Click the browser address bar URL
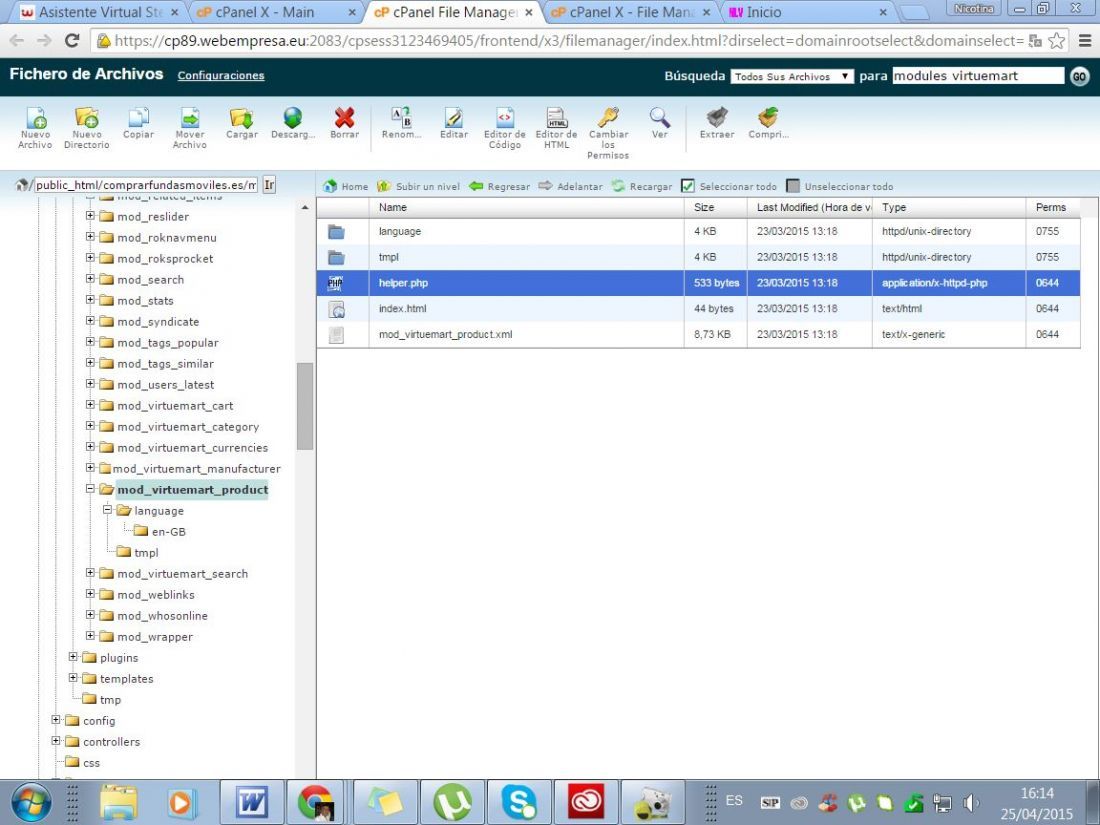The width and height of the screenshot is (1100, 825). pos(568,41)
